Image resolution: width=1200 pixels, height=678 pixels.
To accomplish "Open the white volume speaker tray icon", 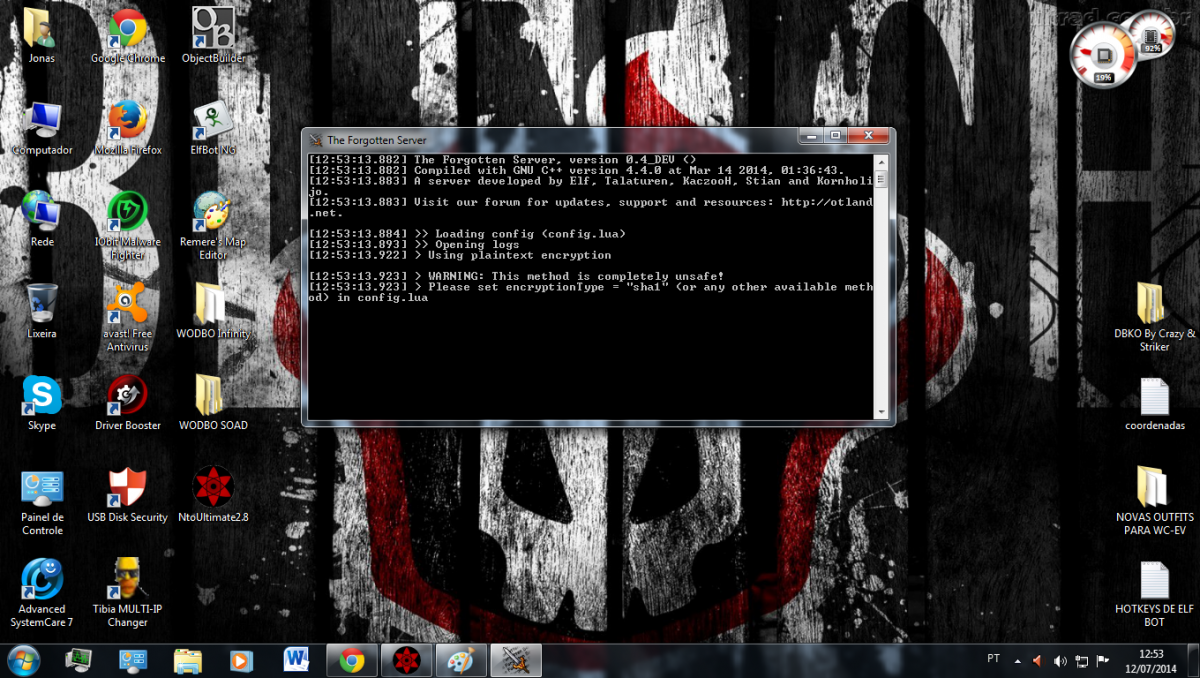I will pyautogui.click(x=1060, y=661).
